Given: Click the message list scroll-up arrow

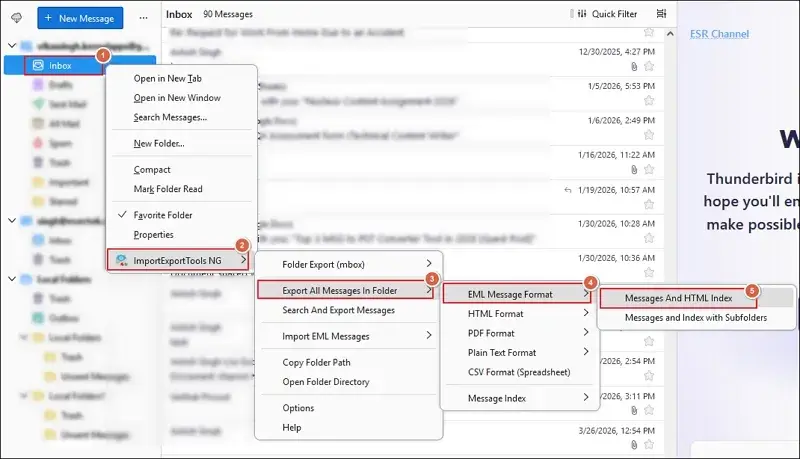Looking at the screenshot, I should pos(670,34).
